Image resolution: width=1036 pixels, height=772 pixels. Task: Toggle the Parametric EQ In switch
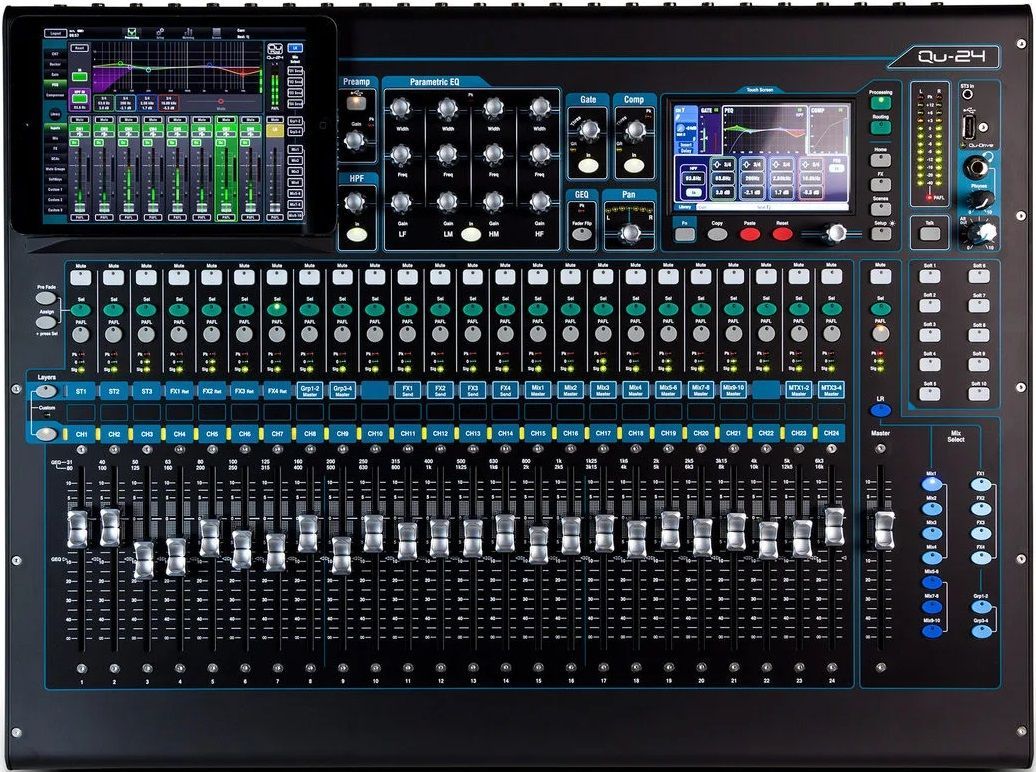(x=470, y=233)
